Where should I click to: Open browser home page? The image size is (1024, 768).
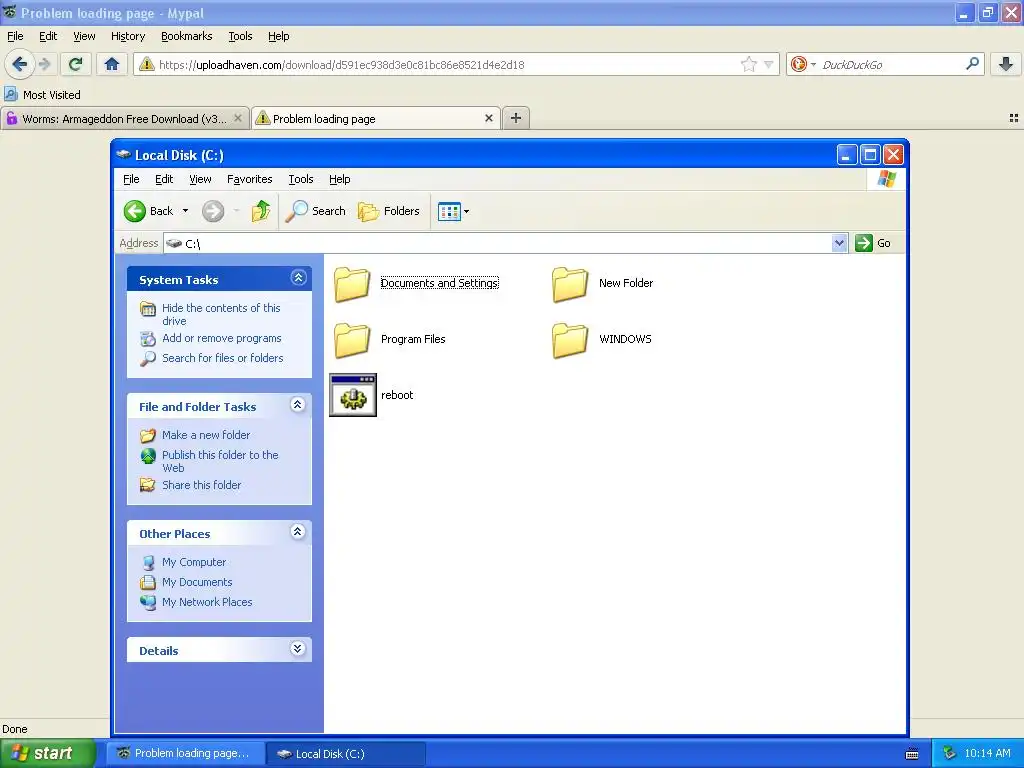click(x=112, y=64)
